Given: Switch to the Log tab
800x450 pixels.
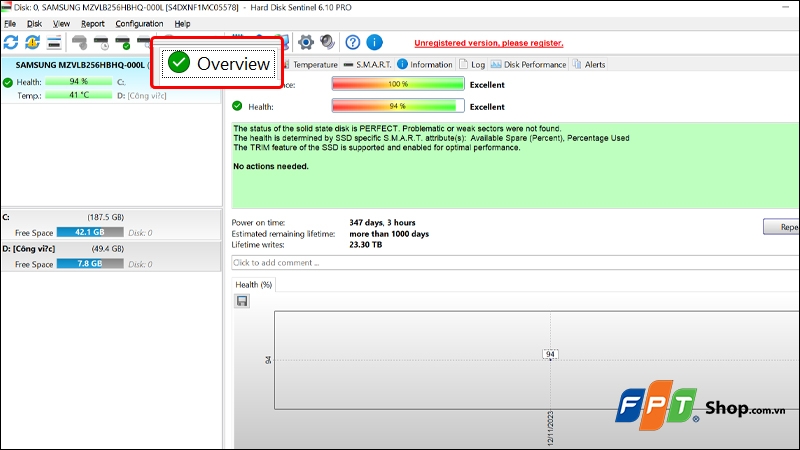Looking at the screenshot, I should pos(472,64).
